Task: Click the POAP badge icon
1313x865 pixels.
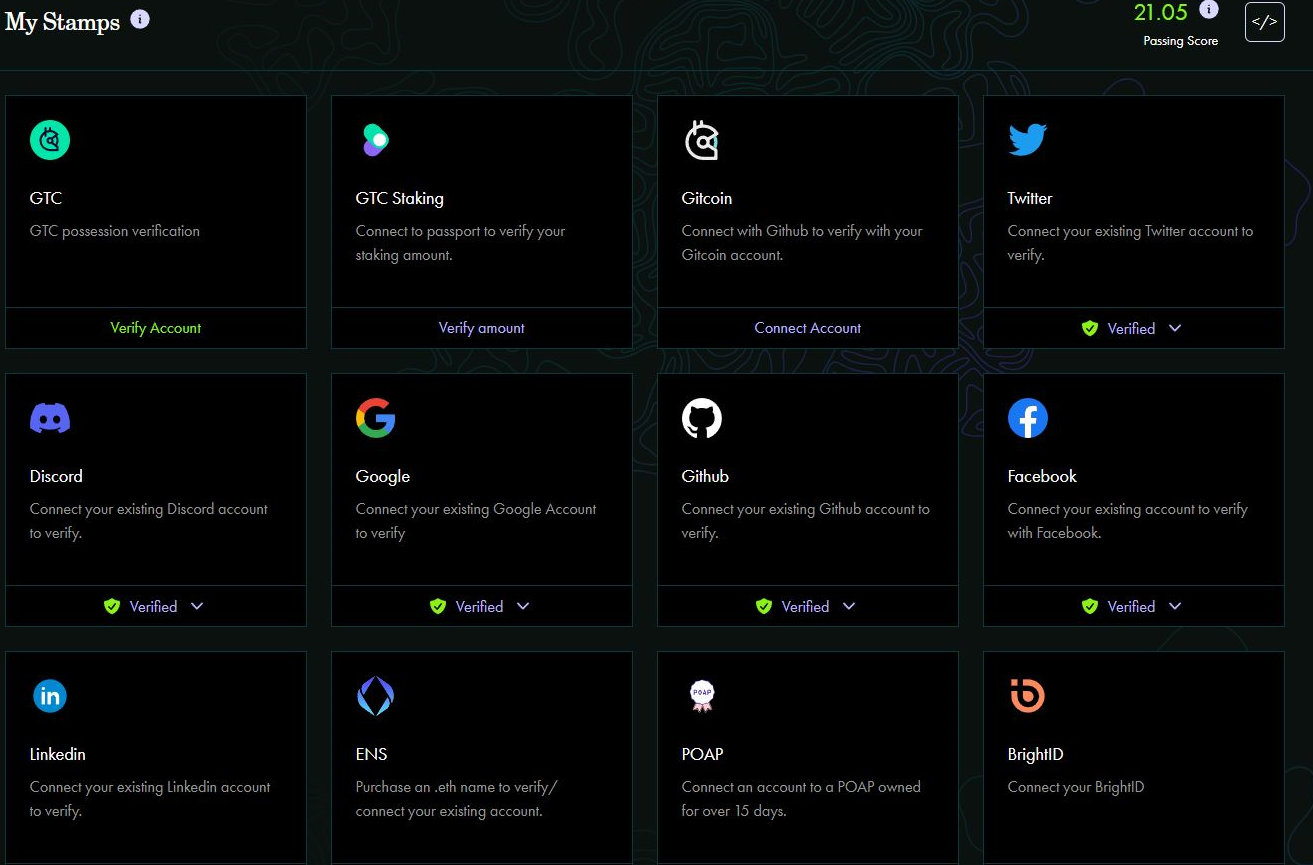Action: tap(702, 696)
